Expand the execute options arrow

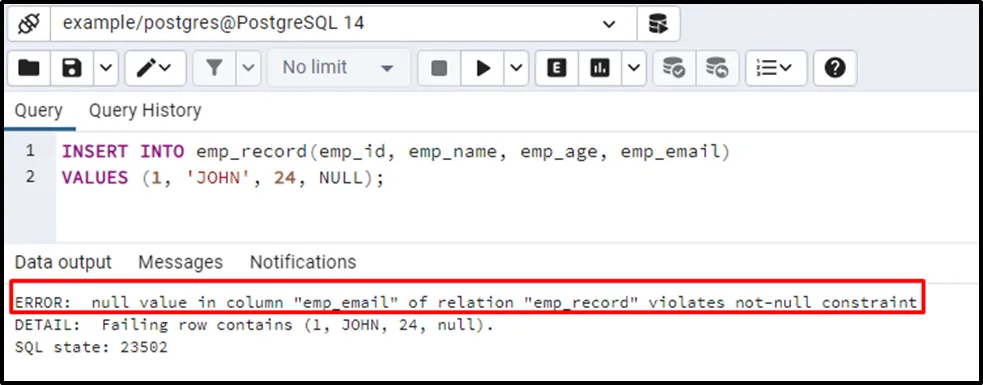[516, 68]
